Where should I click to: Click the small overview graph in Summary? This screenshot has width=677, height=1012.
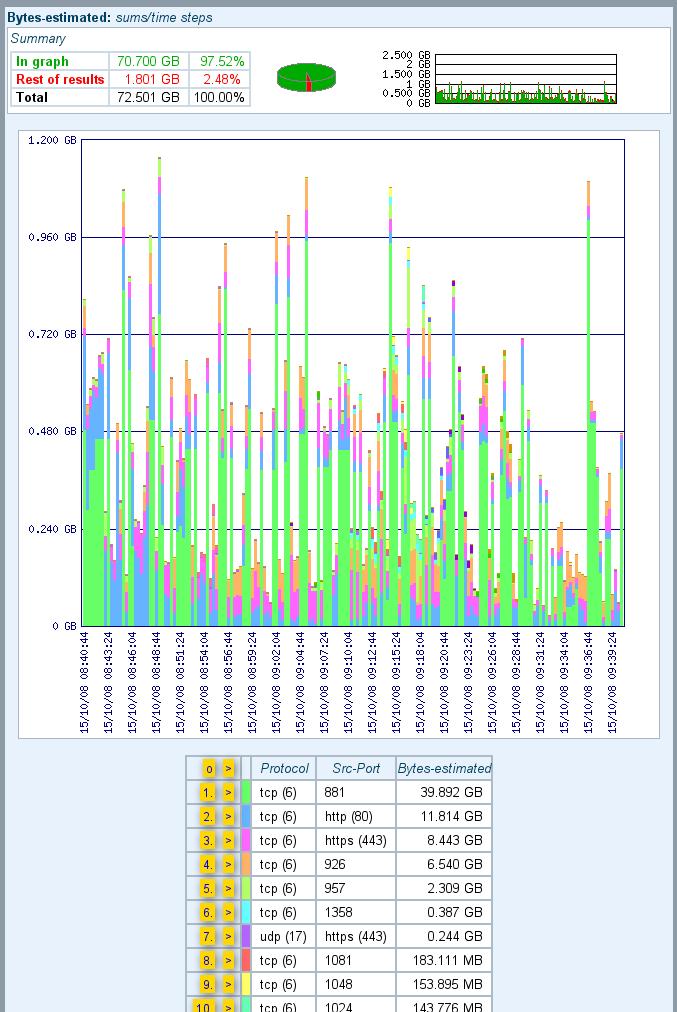coord(526,79)
